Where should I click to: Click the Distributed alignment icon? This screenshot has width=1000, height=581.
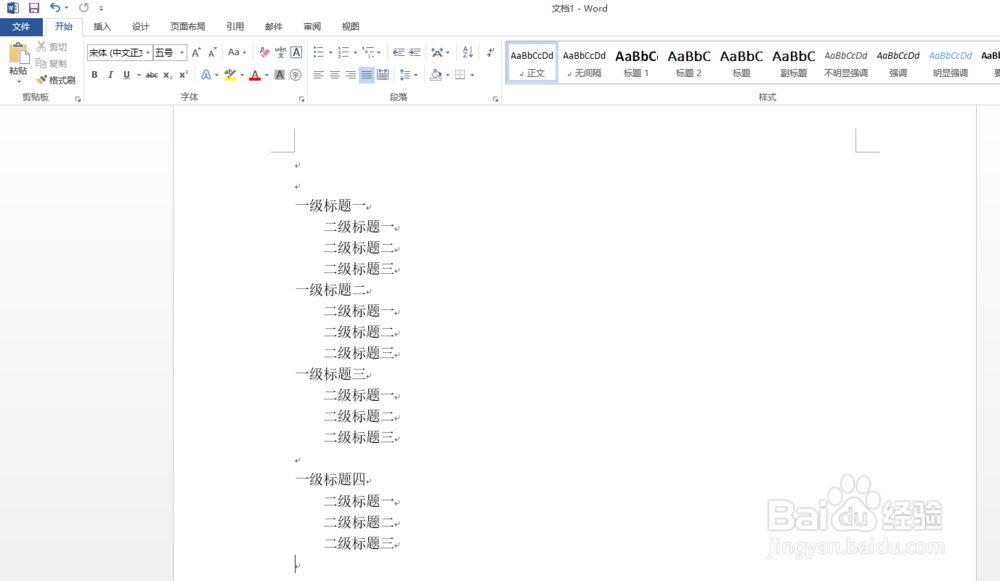[383, 75]
